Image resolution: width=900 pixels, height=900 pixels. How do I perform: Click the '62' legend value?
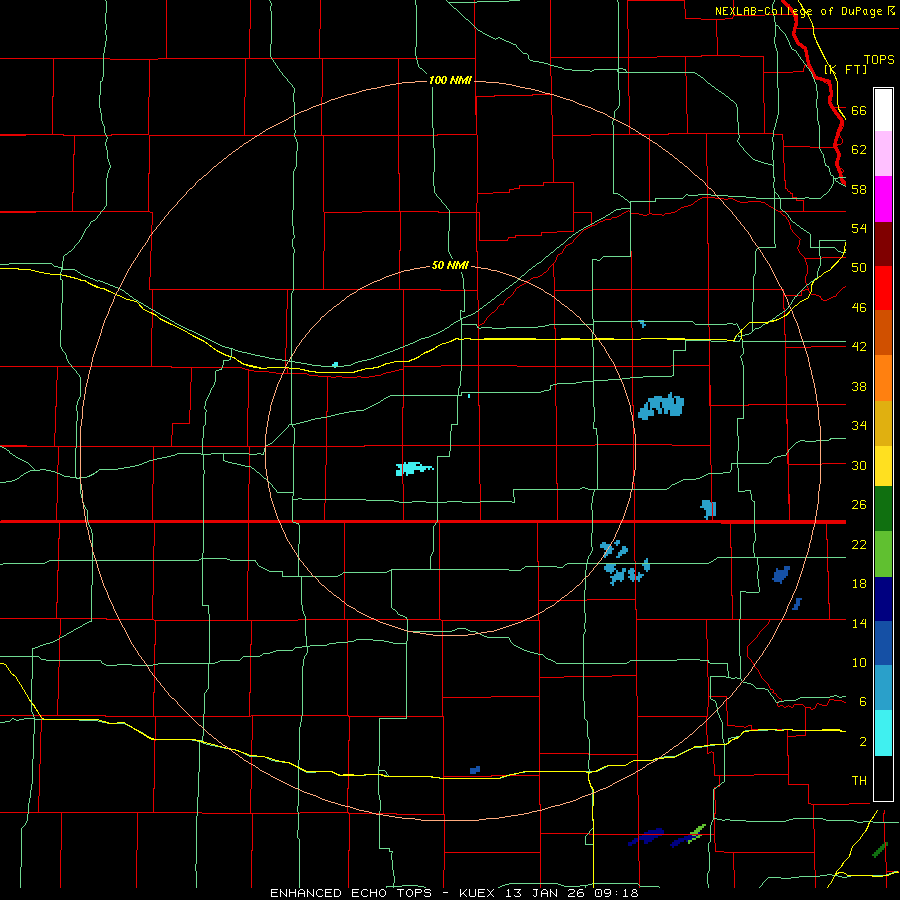coord(859,150)
